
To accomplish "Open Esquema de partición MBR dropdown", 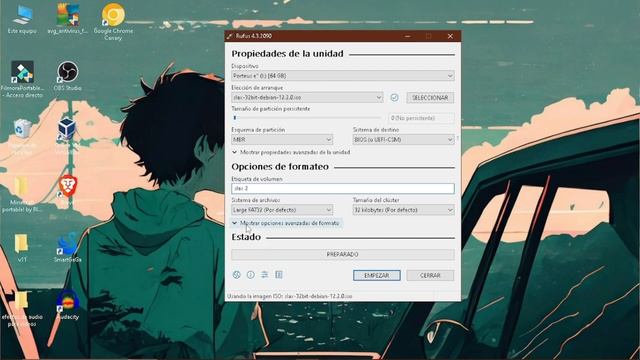I will tap(282, 140).
